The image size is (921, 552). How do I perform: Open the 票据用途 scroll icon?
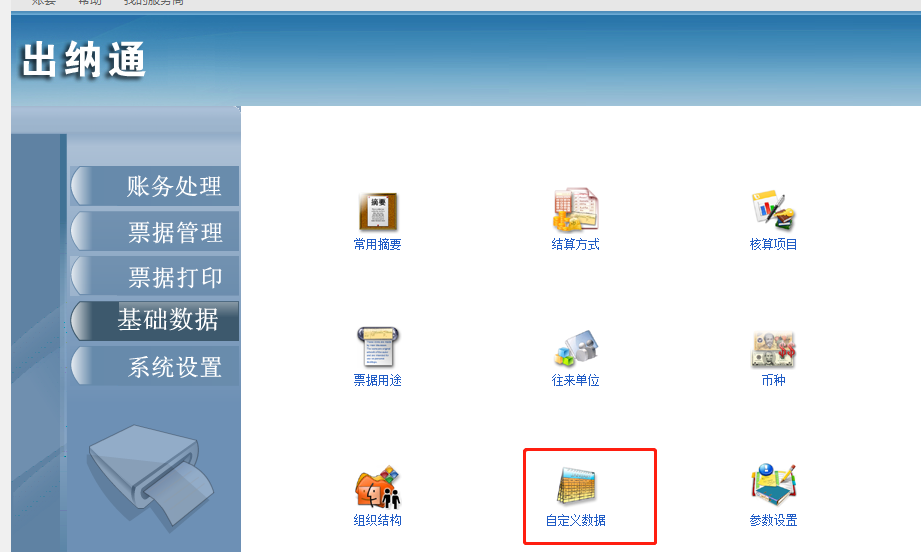(x=377, y=347)
